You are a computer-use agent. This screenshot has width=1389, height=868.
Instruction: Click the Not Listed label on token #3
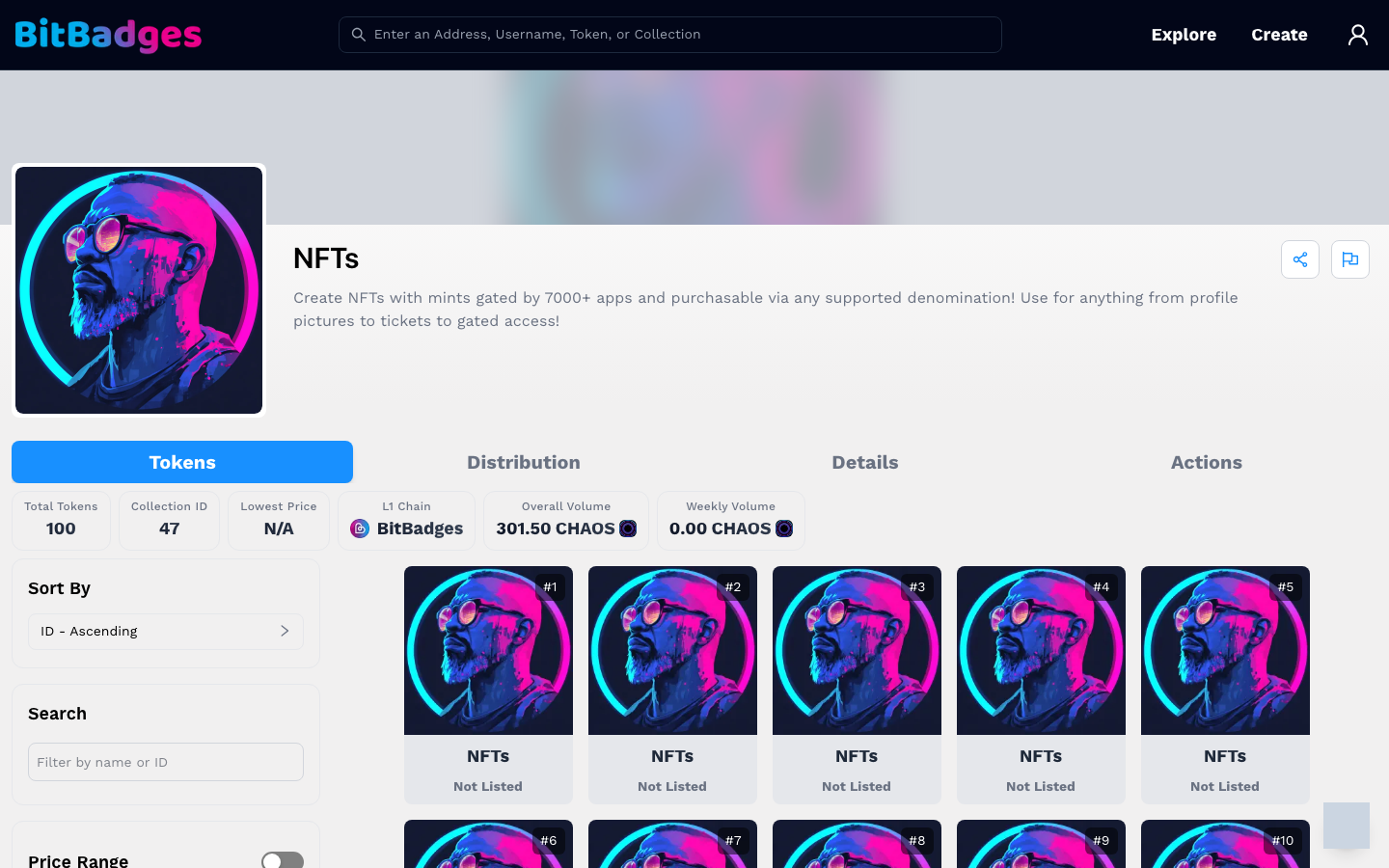click(857, 786)
